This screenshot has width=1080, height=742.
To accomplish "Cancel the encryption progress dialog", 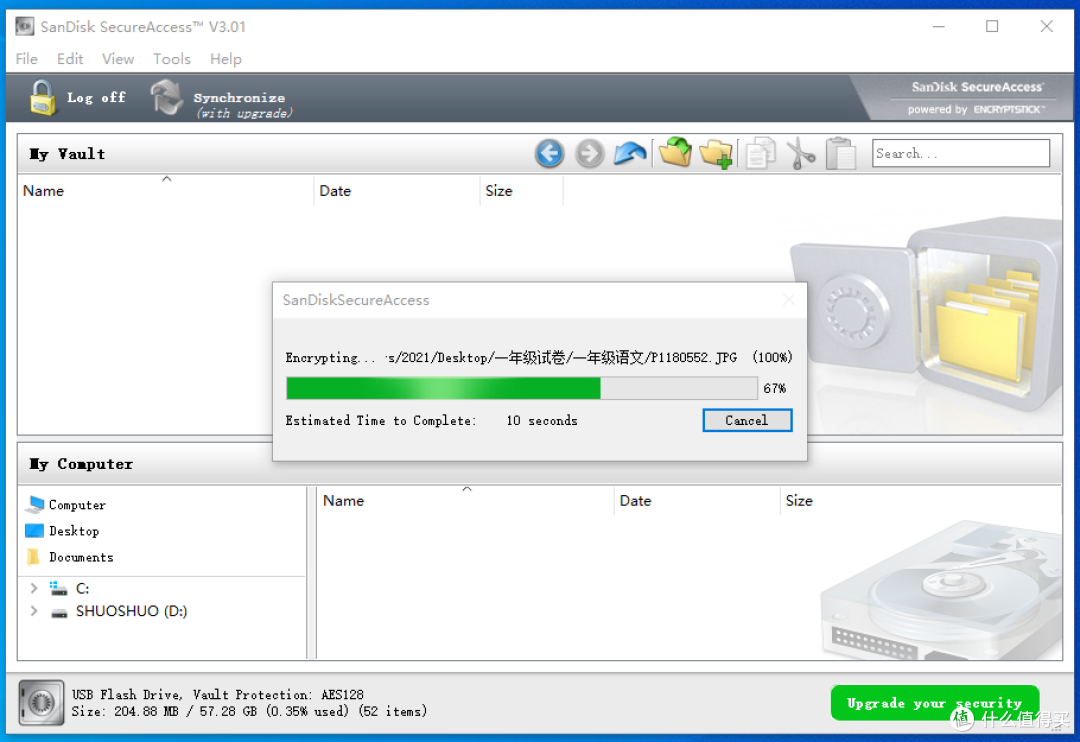I will click(x=747, y=420).
